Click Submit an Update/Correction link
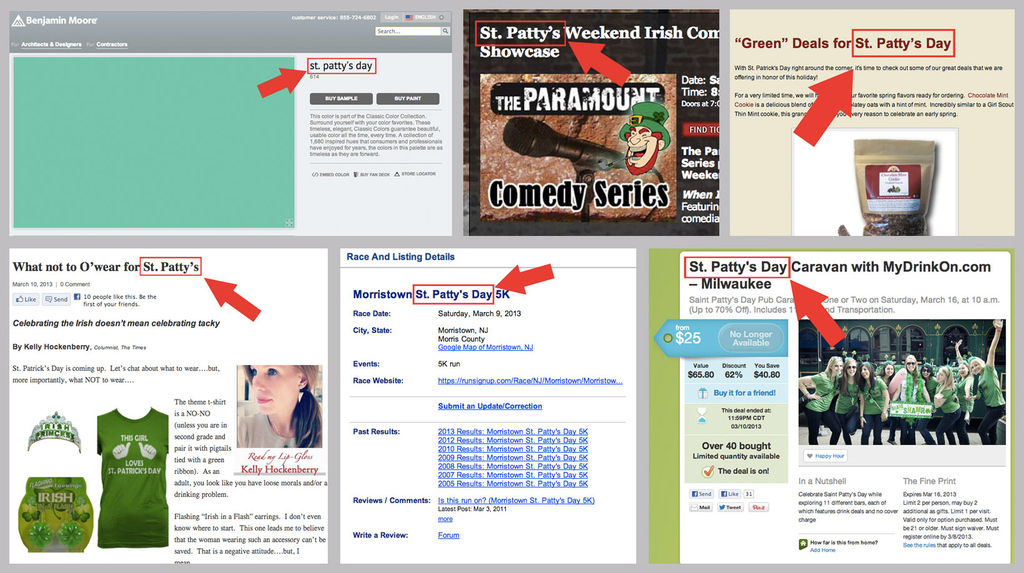 point(490,406)
